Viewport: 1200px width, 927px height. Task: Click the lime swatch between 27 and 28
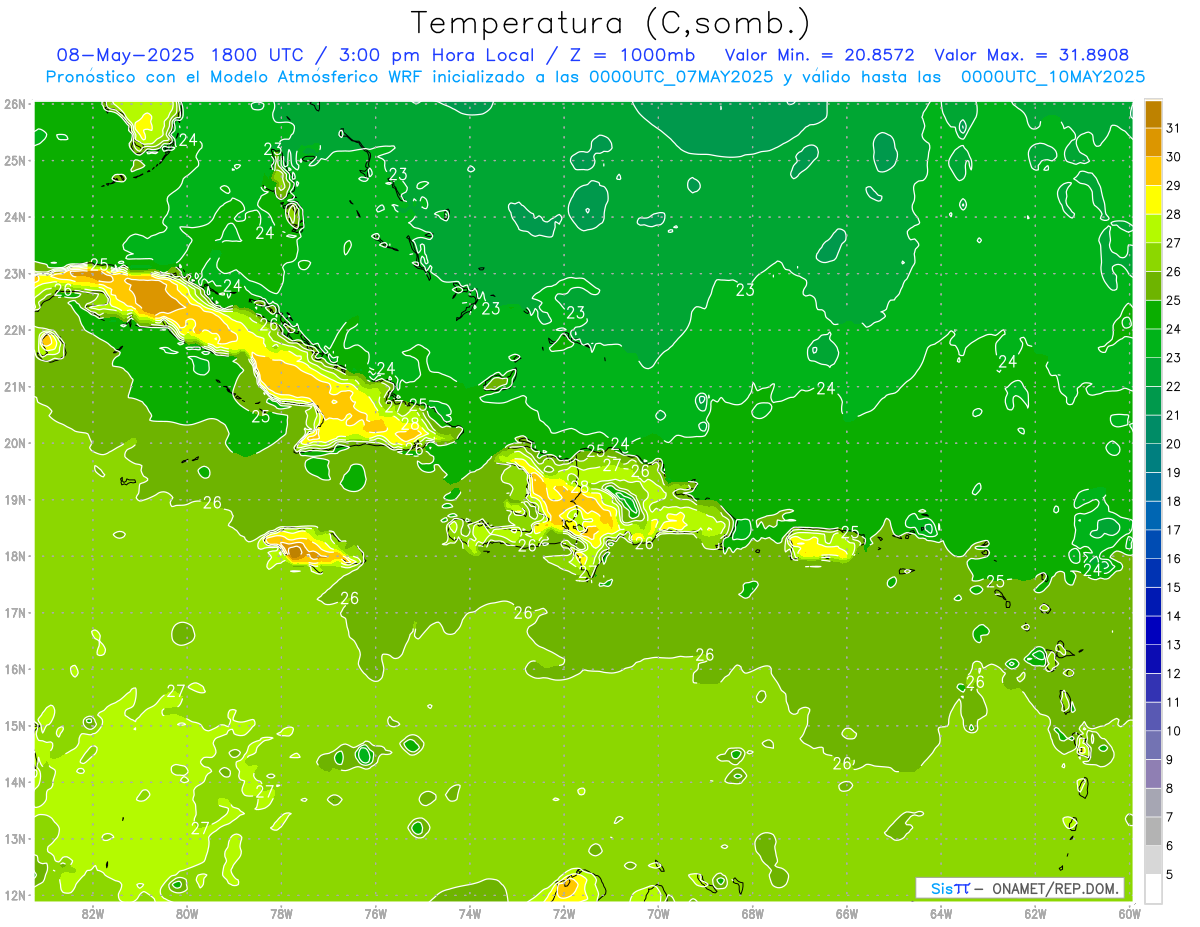pos(1153,229)
